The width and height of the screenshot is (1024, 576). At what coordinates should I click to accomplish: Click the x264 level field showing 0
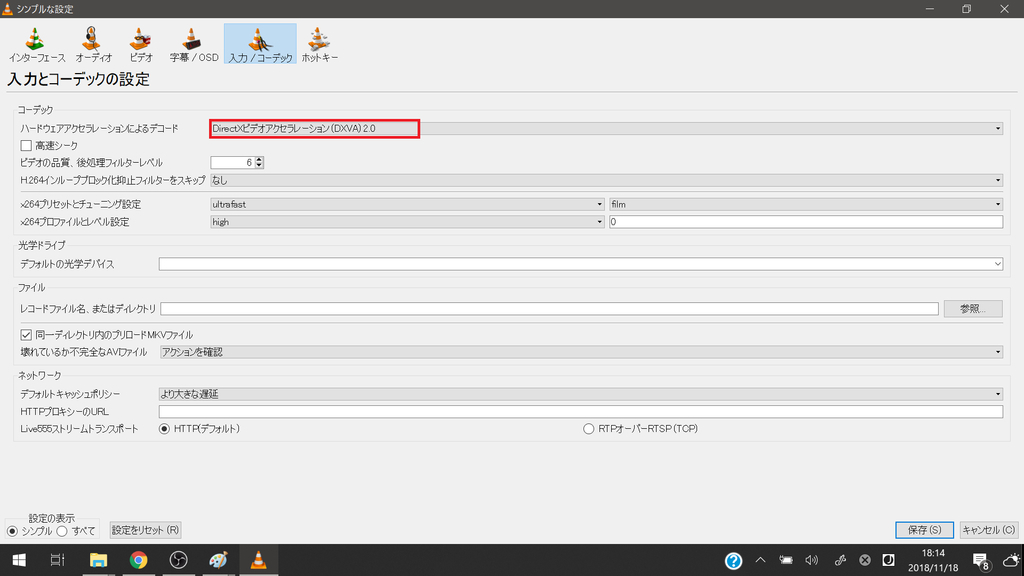[806, 222]
